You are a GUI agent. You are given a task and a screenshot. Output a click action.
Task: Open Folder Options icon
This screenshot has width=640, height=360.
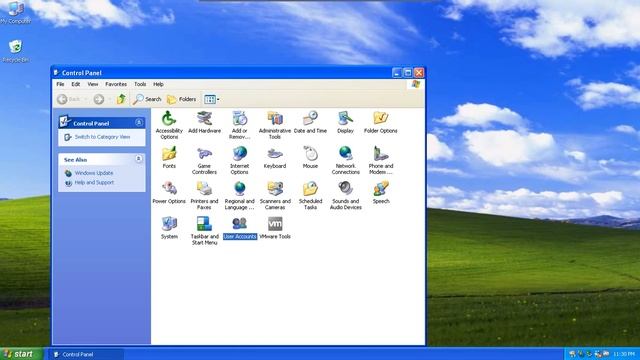[x=380, y=122]
